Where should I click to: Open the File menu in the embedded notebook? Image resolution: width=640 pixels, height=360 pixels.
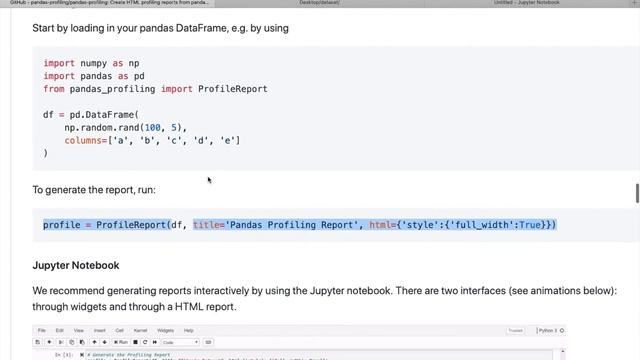point(42,330)
